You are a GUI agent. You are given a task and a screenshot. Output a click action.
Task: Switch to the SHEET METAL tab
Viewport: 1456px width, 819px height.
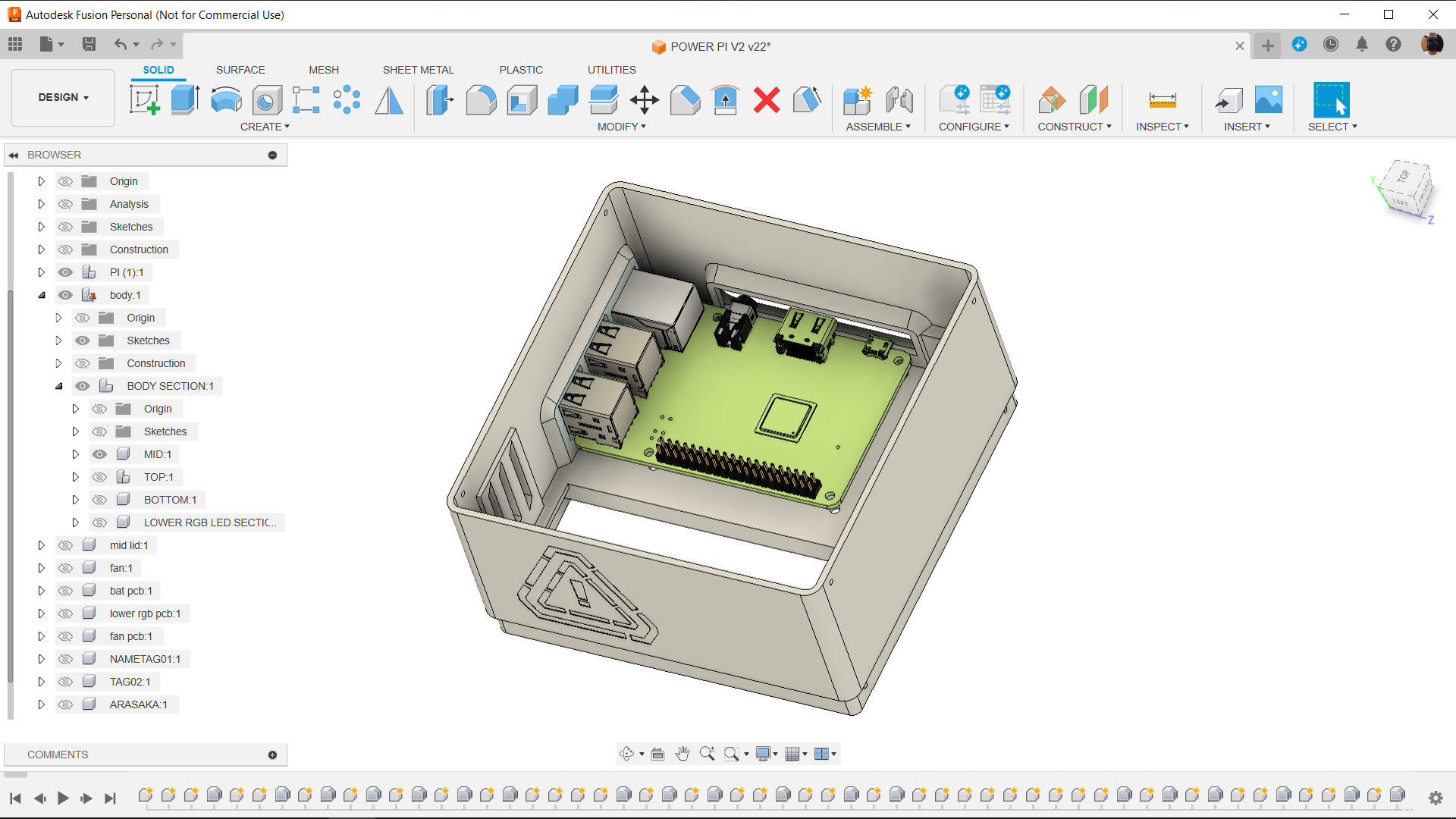coord(418,70)
